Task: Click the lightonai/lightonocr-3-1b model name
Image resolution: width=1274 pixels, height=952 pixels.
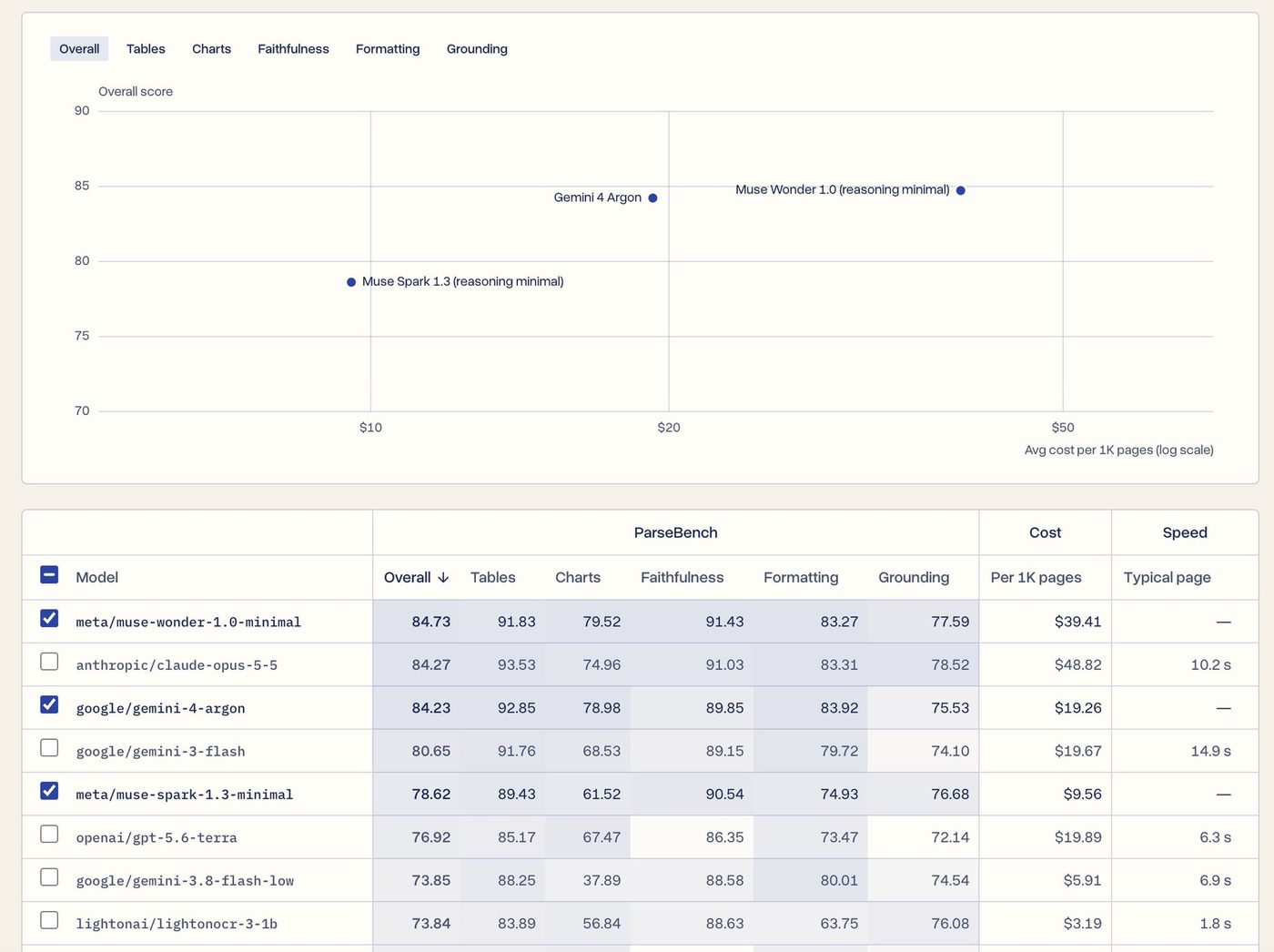Action: [x=177, y=925]
